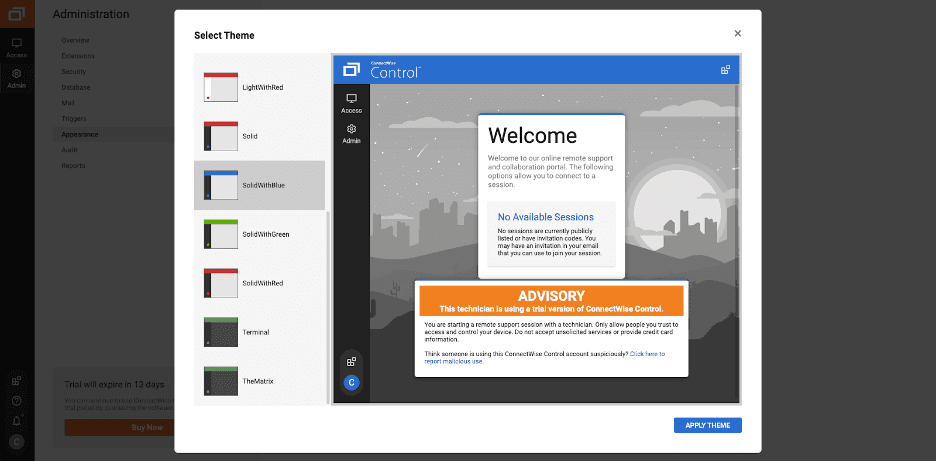Screen dimensions: 936x462
Task: Select the SolidWithBlue theme
Action: click(220, 185)
